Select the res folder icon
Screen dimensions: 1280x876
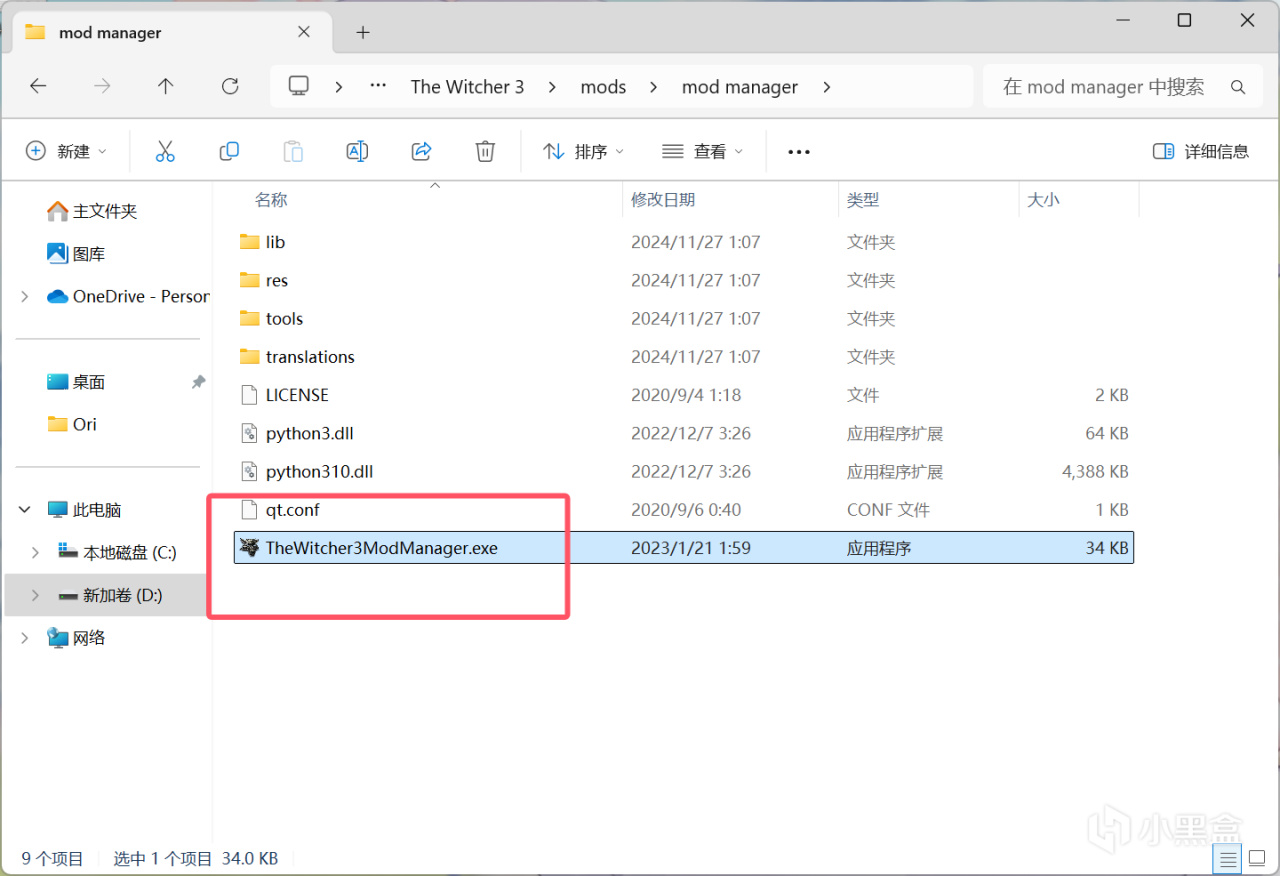point(250,280)
